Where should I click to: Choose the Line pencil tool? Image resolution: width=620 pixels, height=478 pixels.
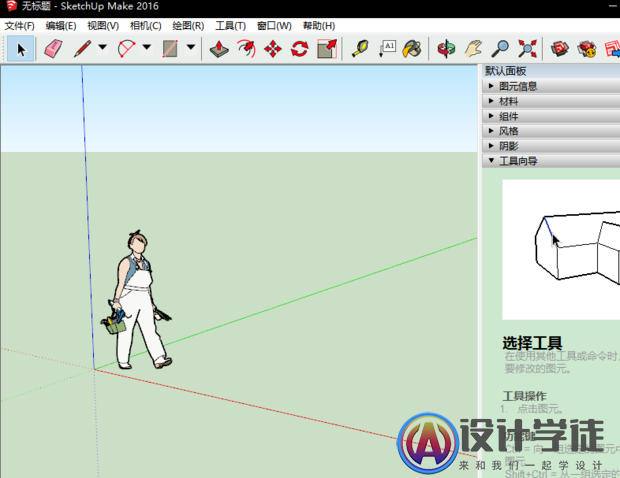tap(83, 49)
